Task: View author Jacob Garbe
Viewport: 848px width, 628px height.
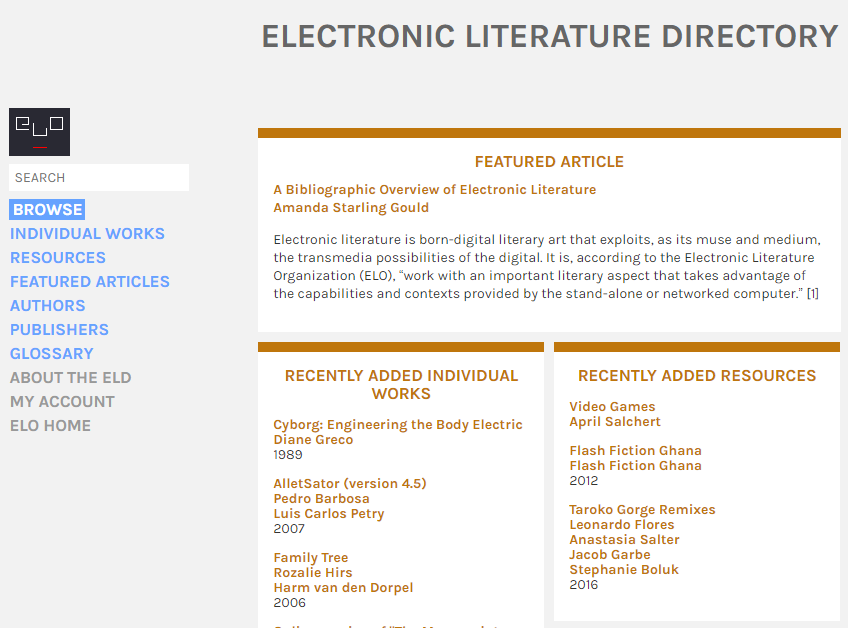Action: [x=610, y=555]
